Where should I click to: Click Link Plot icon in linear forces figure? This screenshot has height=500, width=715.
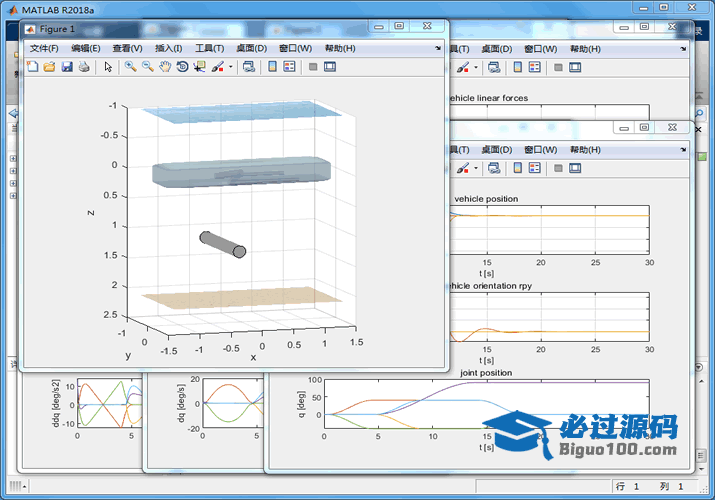pyautogui.click(x=494, y=67)
